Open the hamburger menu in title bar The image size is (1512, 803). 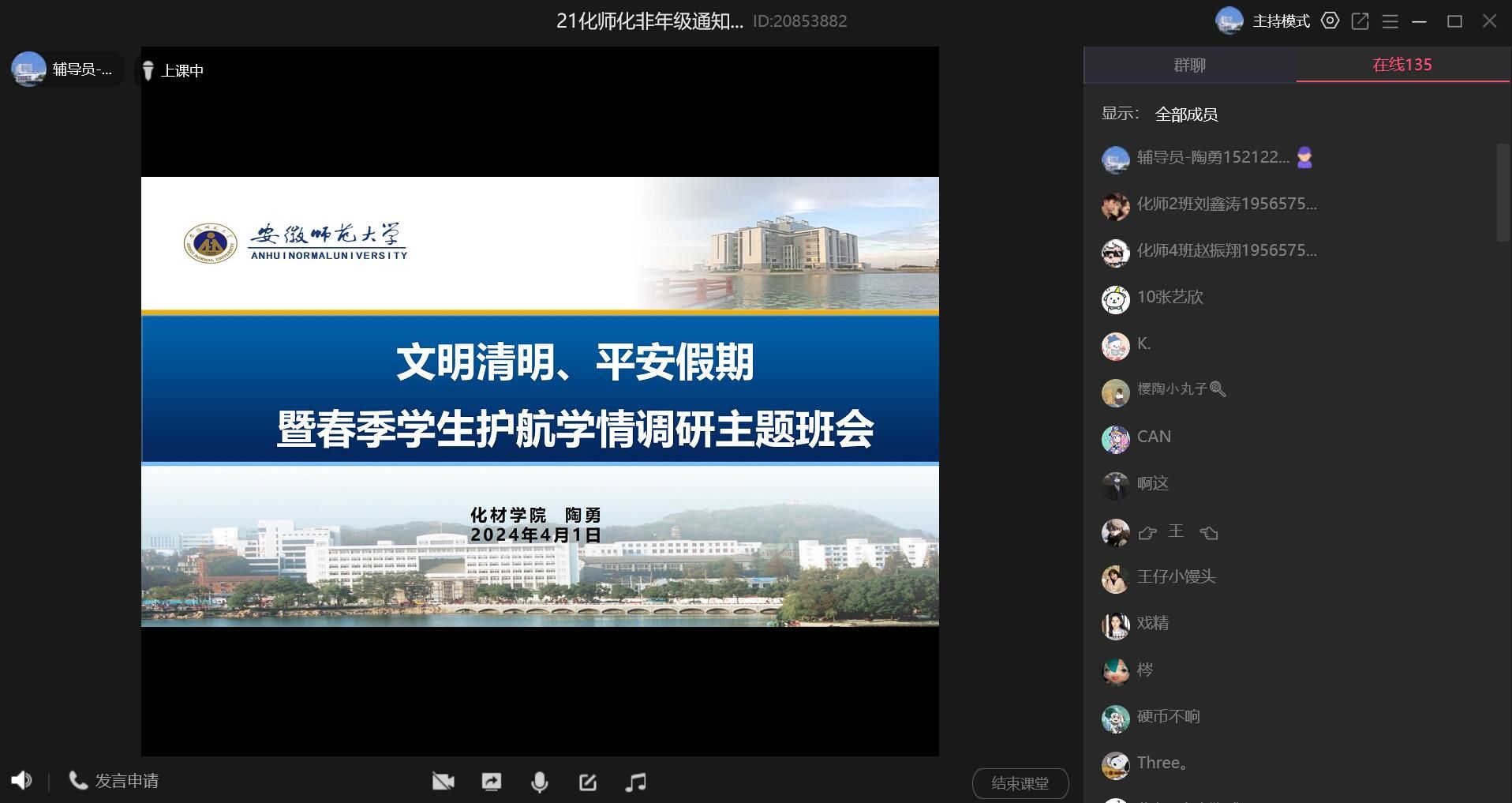click(1390, 21)
